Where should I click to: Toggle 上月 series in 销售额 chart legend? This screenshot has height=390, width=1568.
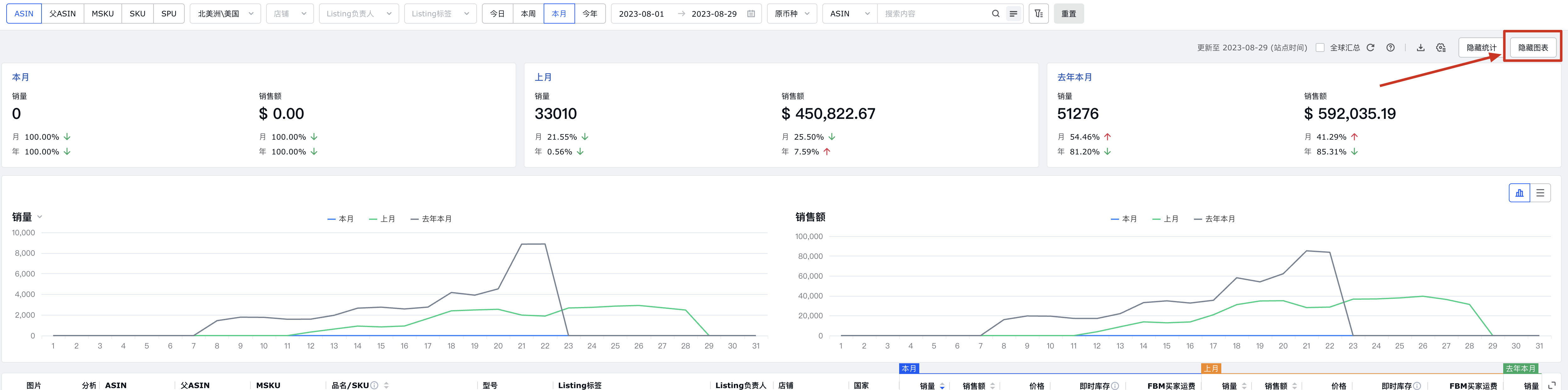pos(1165,219)
